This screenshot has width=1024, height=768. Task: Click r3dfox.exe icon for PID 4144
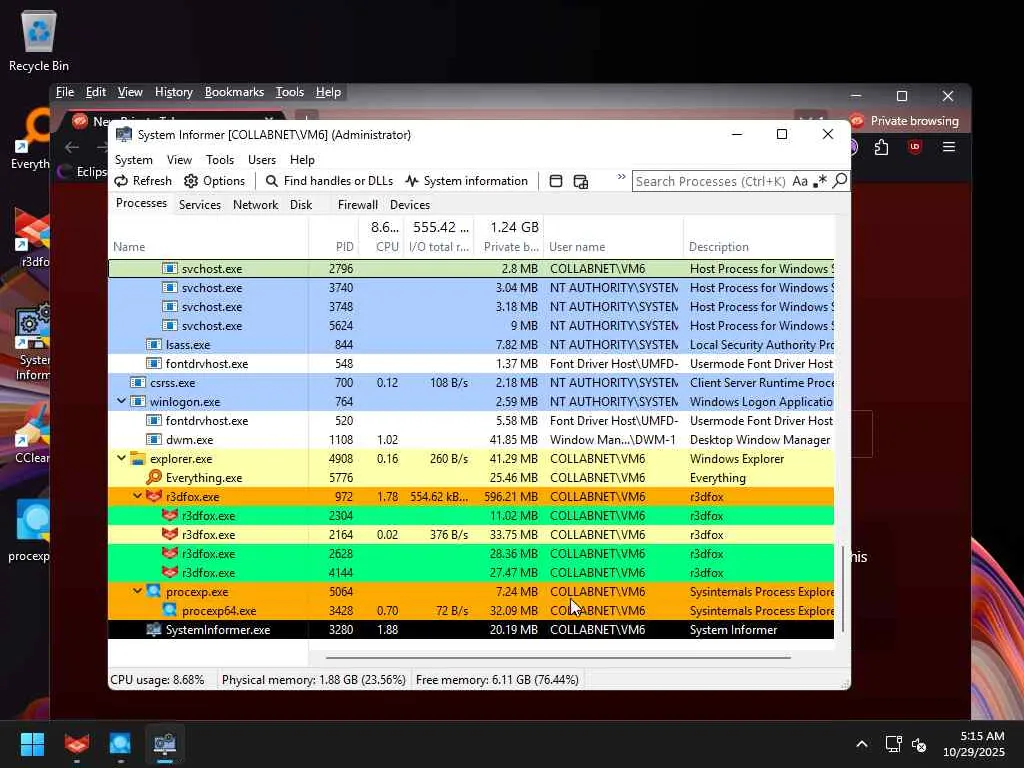(x=170, y=572)
